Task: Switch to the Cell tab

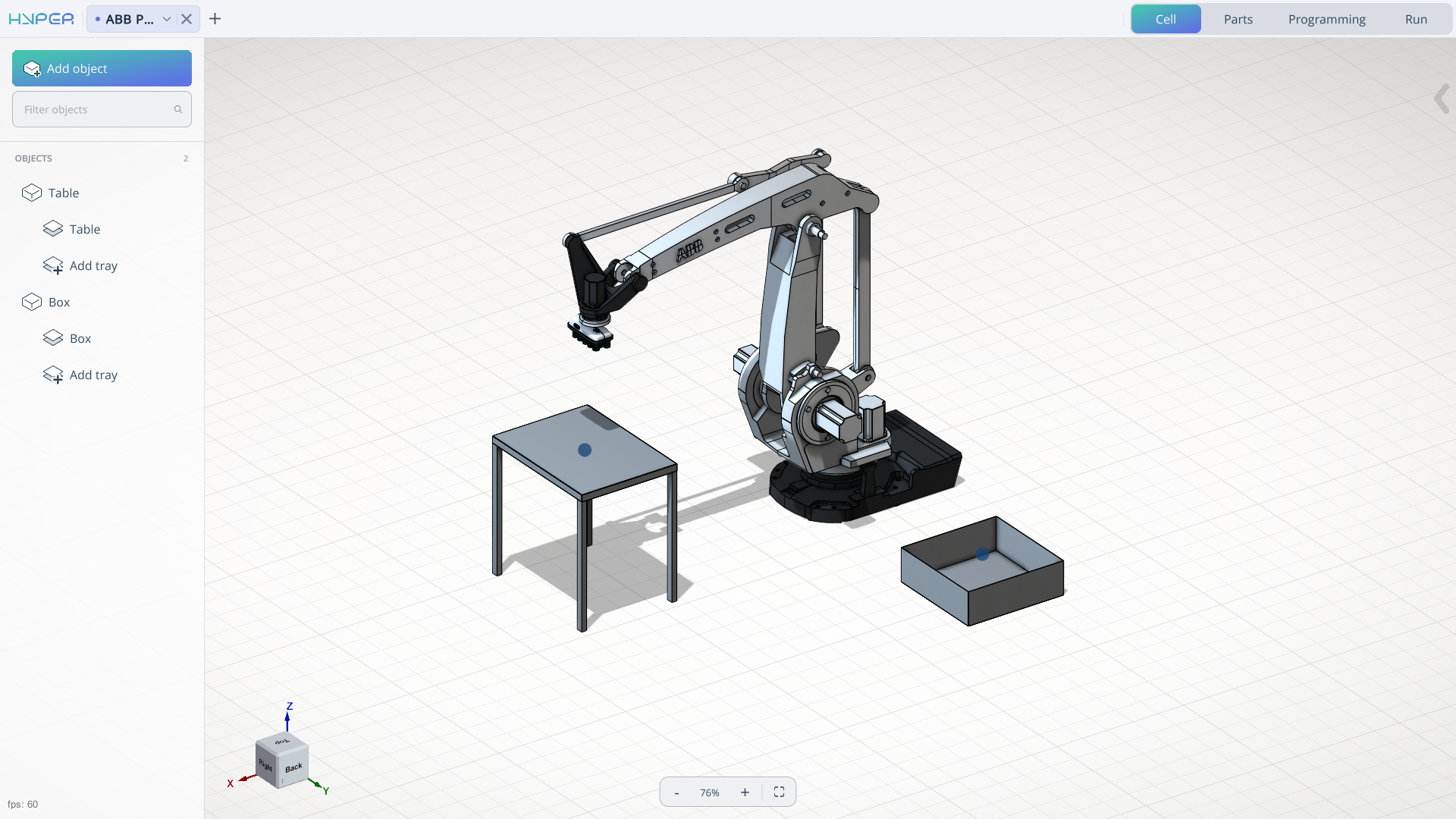Action: [x=1166, y=19]
